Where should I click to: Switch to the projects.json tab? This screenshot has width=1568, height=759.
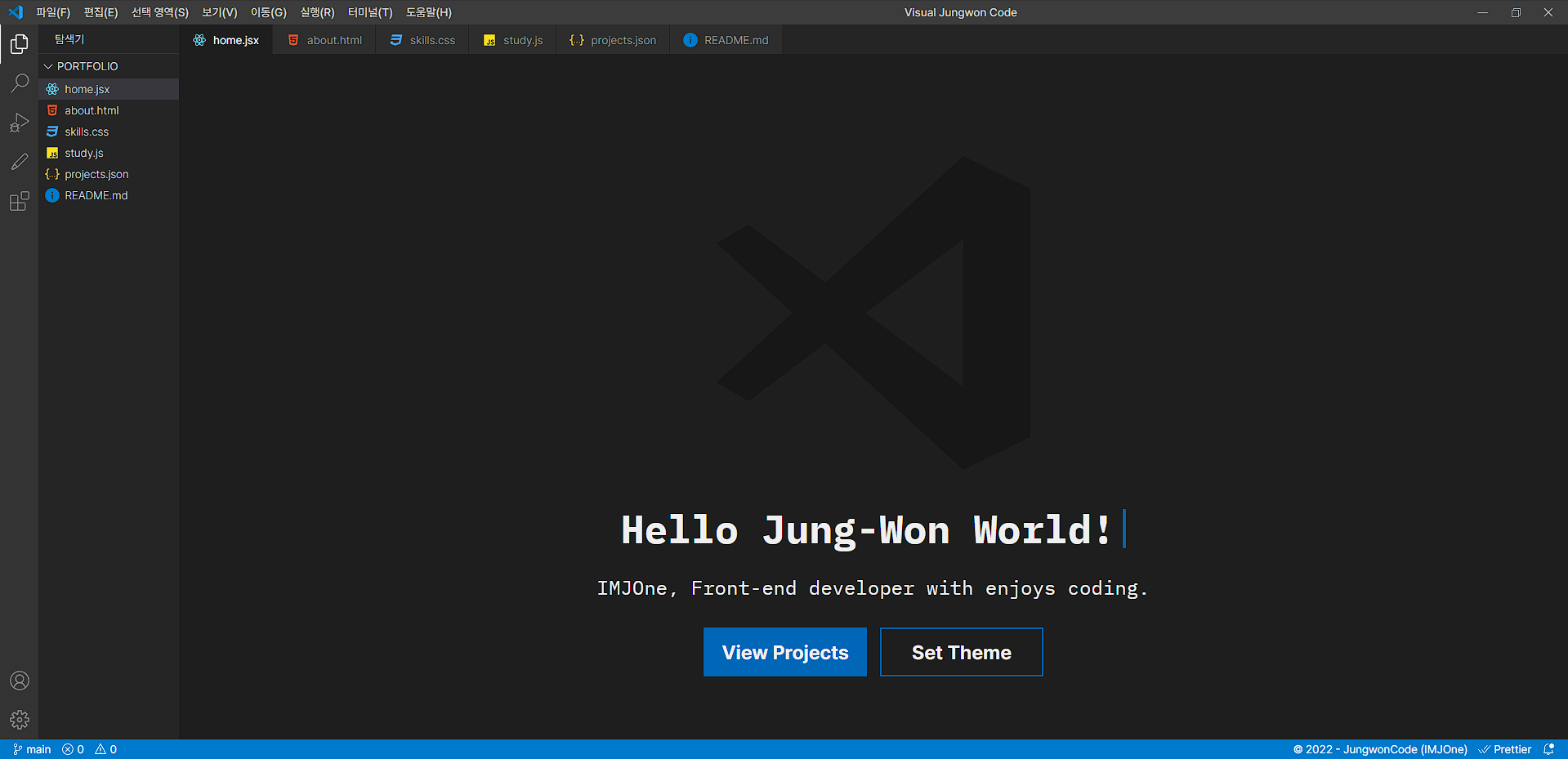[613, 39]
